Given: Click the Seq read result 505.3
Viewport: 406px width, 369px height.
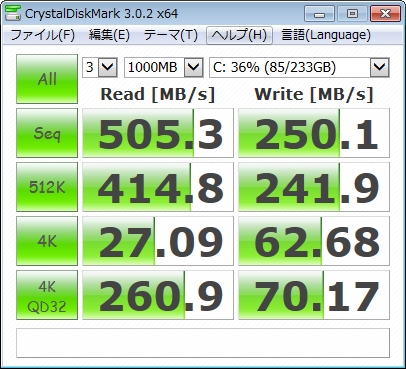Looking at the screenshot, I should 158,133.
